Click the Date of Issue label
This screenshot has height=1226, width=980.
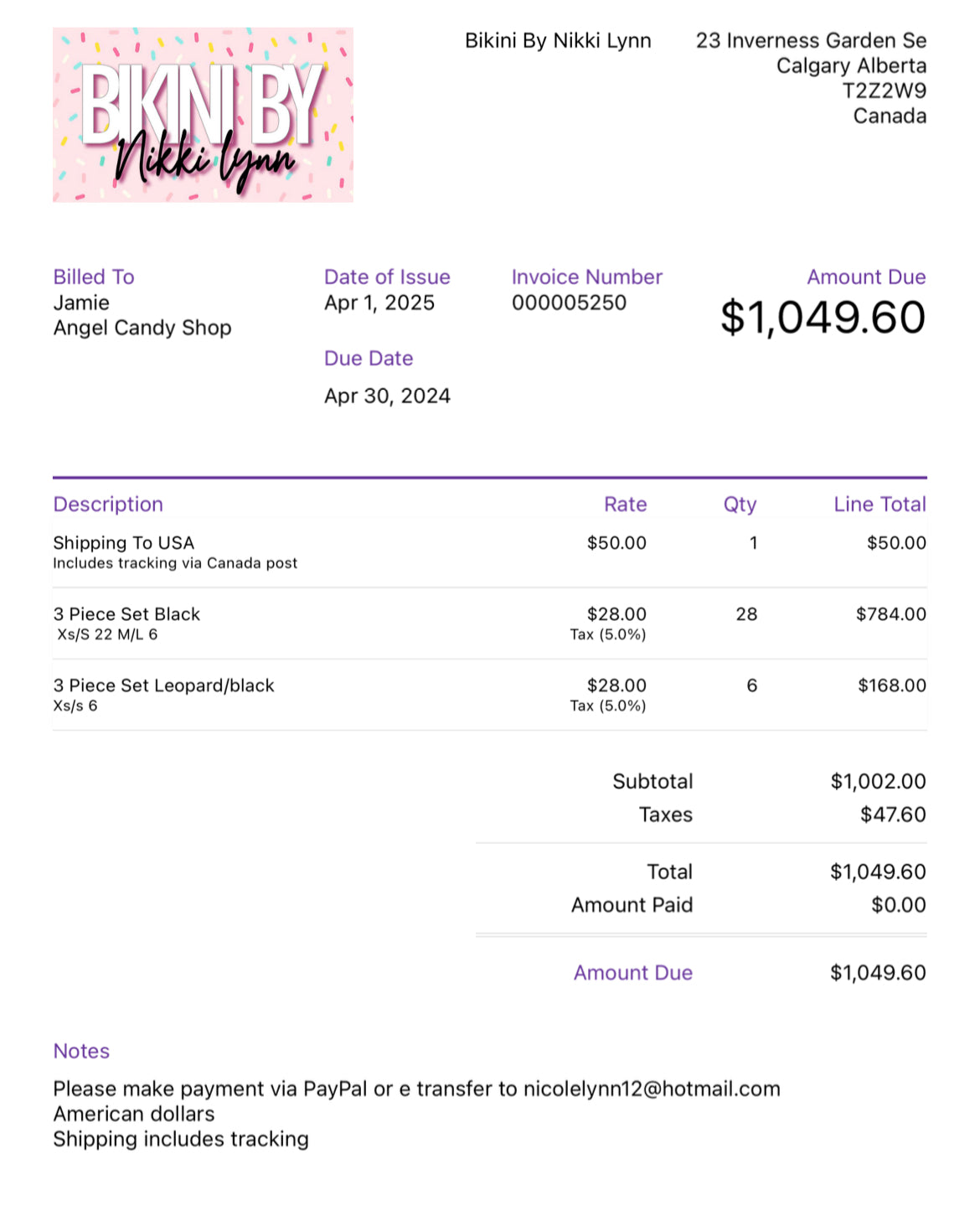pos(387,277)
